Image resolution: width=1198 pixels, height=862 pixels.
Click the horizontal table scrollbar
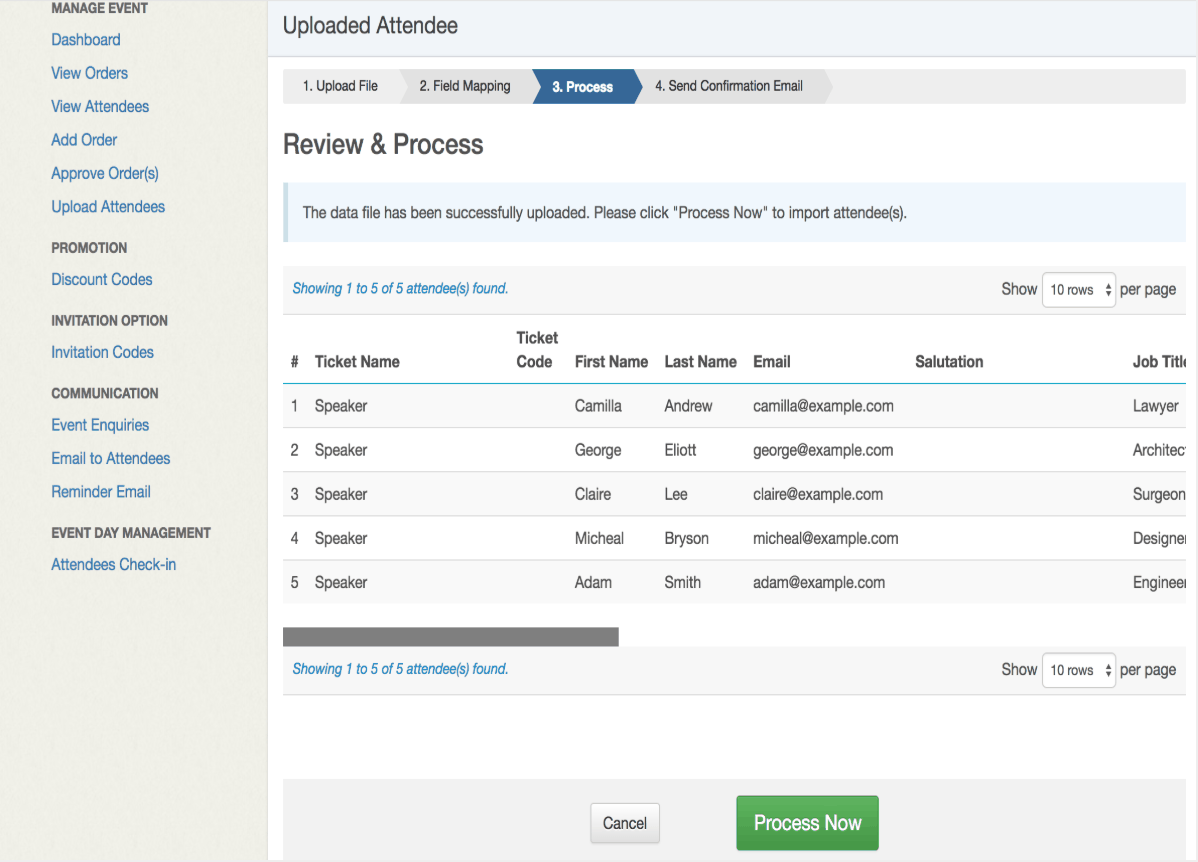click(451, 637)
